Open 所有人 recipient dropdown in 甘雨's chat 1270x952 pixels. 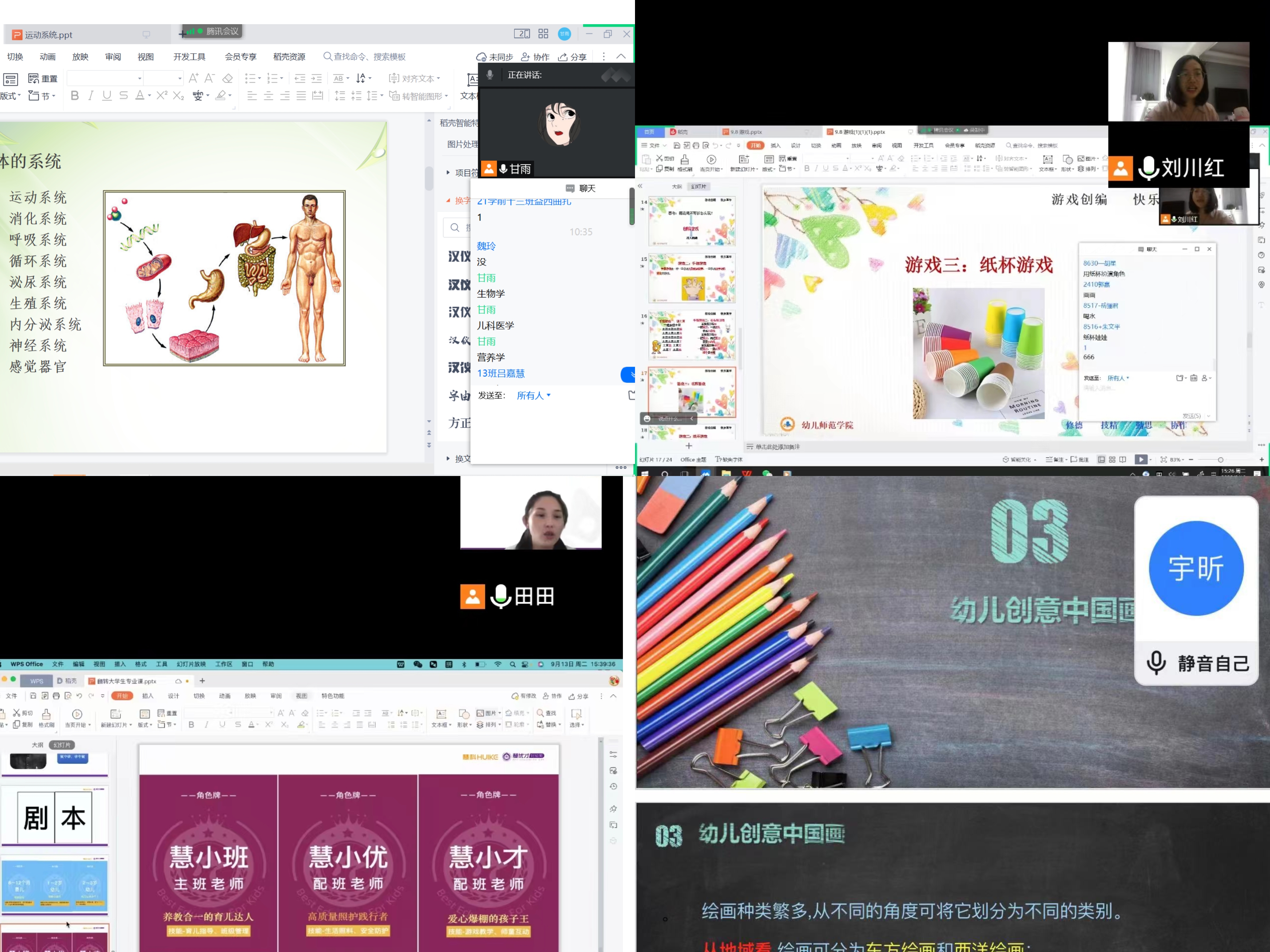coord(534,395)
